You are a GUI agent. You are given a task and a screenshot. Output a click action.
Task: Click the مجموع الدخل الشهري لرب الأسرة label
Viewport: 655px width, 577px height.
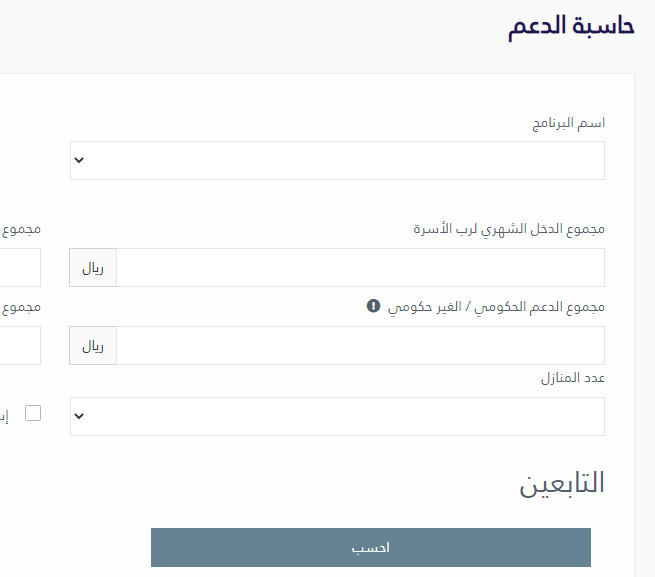tap(509, 229)
